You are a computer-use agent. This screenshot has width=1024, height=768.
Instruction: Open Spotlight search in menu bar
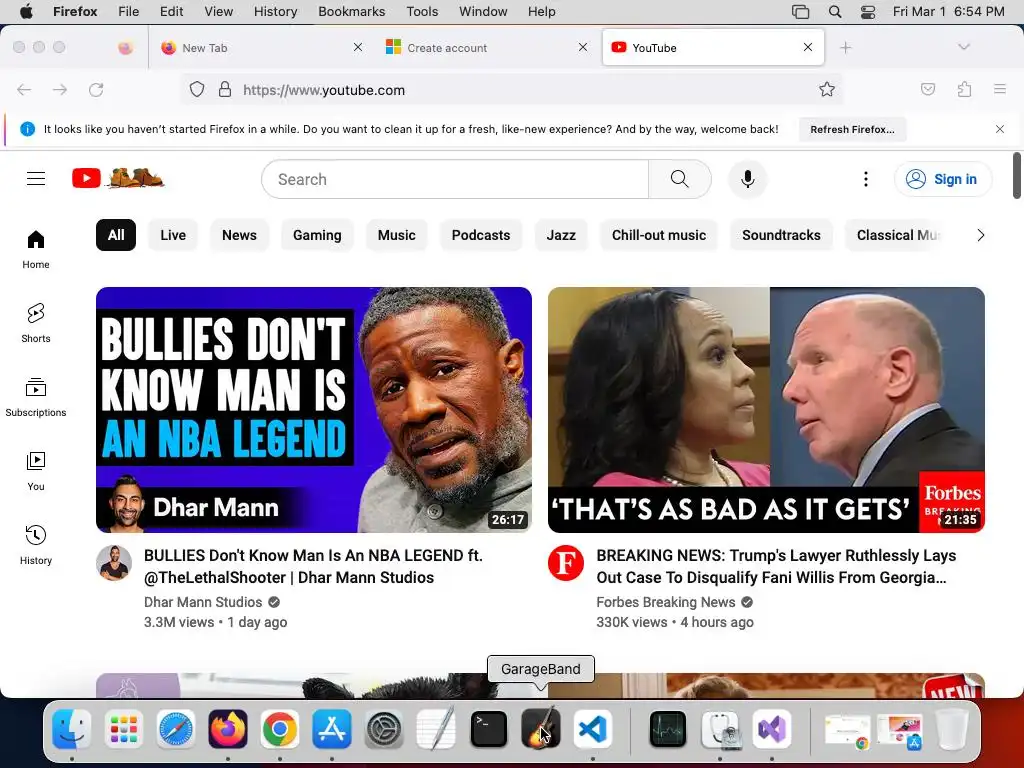(835, 12)
